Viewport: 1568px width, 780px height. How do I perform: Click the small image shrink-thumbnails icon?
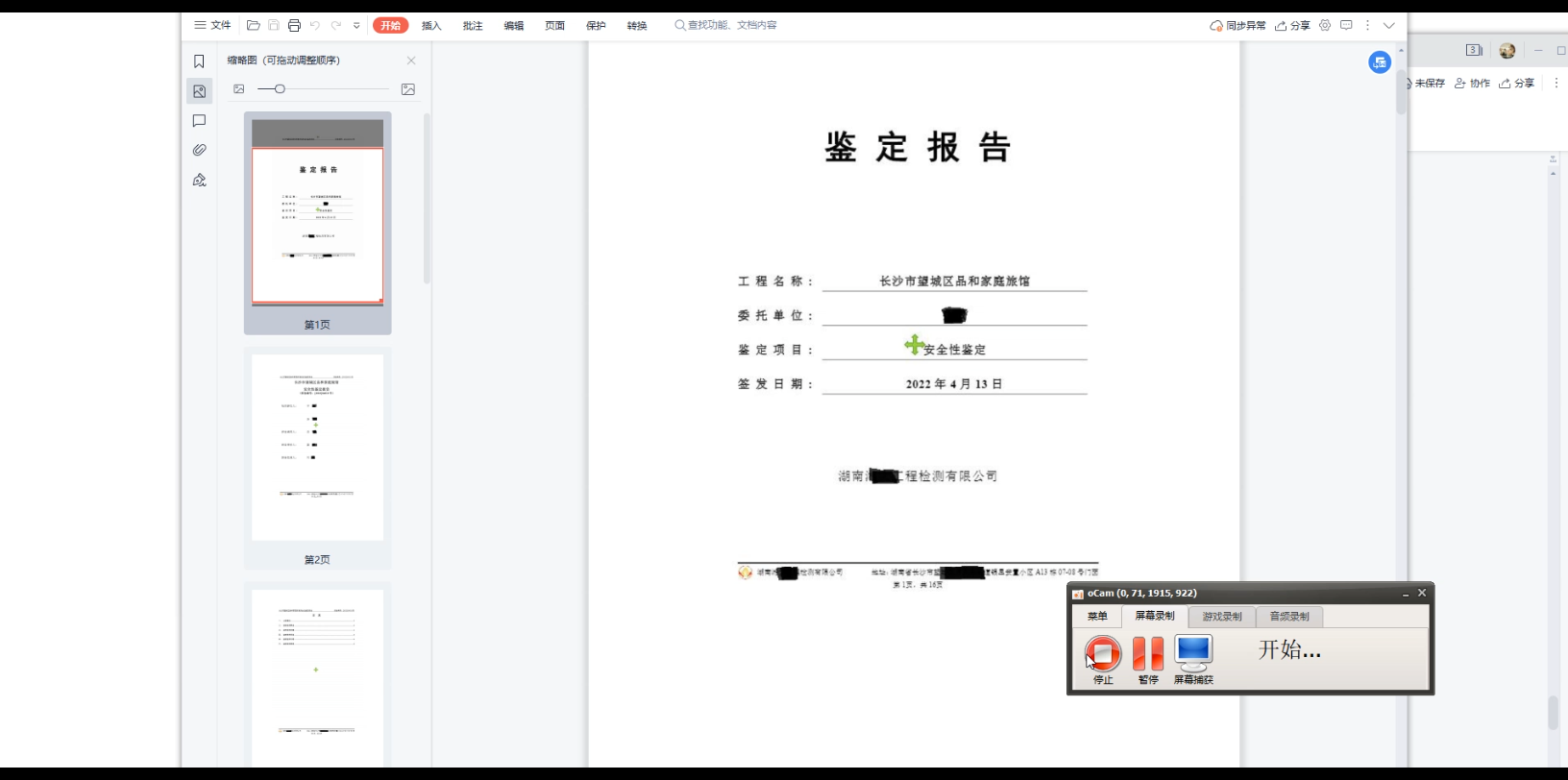pos(239,89)
